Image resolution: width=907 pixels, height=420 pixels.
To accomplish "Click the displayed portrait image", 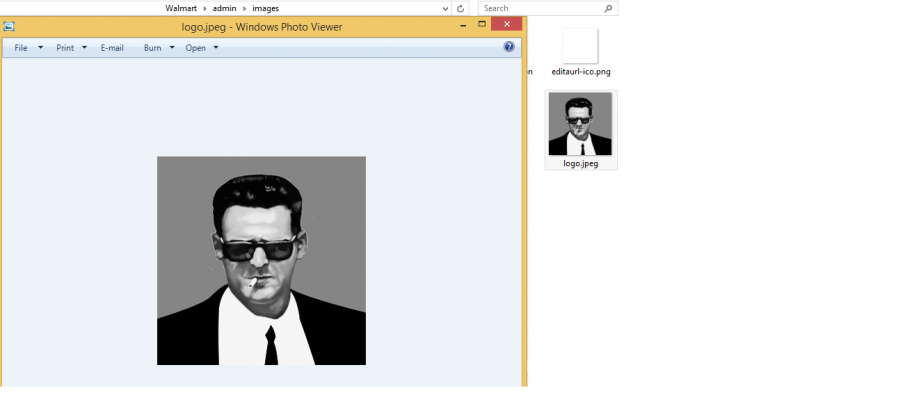I will pos(261,260).
